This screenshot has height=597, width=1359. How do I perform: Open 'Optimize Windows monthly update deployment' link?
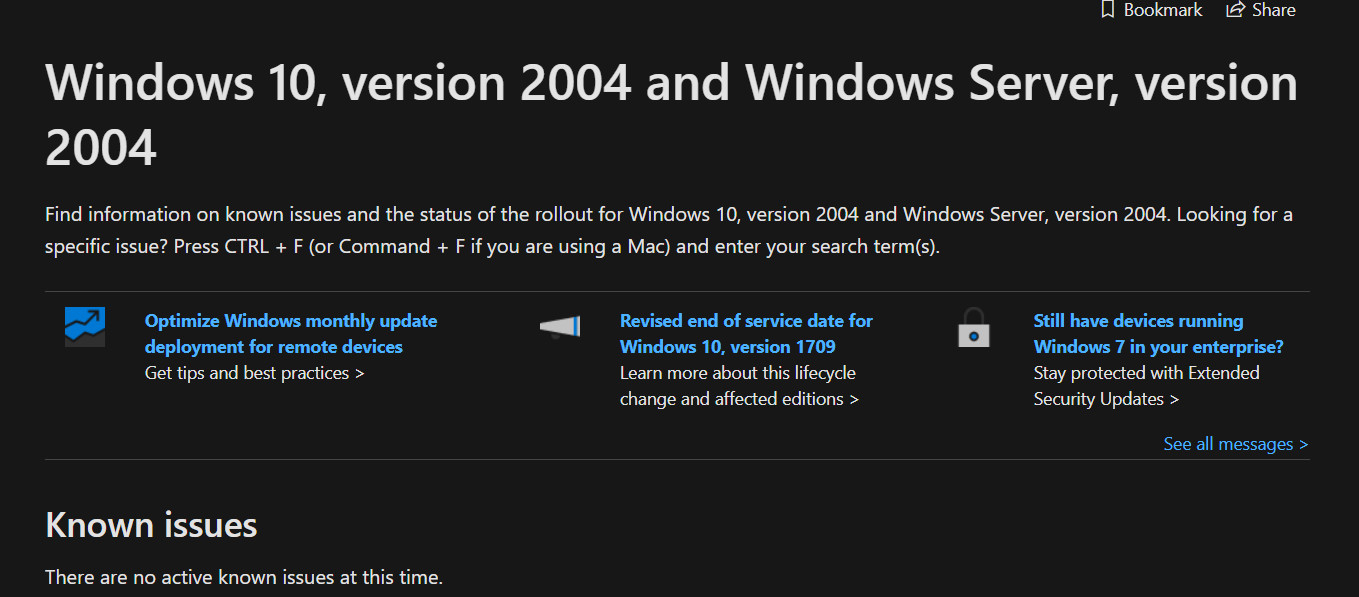click(x=290, y=333)
